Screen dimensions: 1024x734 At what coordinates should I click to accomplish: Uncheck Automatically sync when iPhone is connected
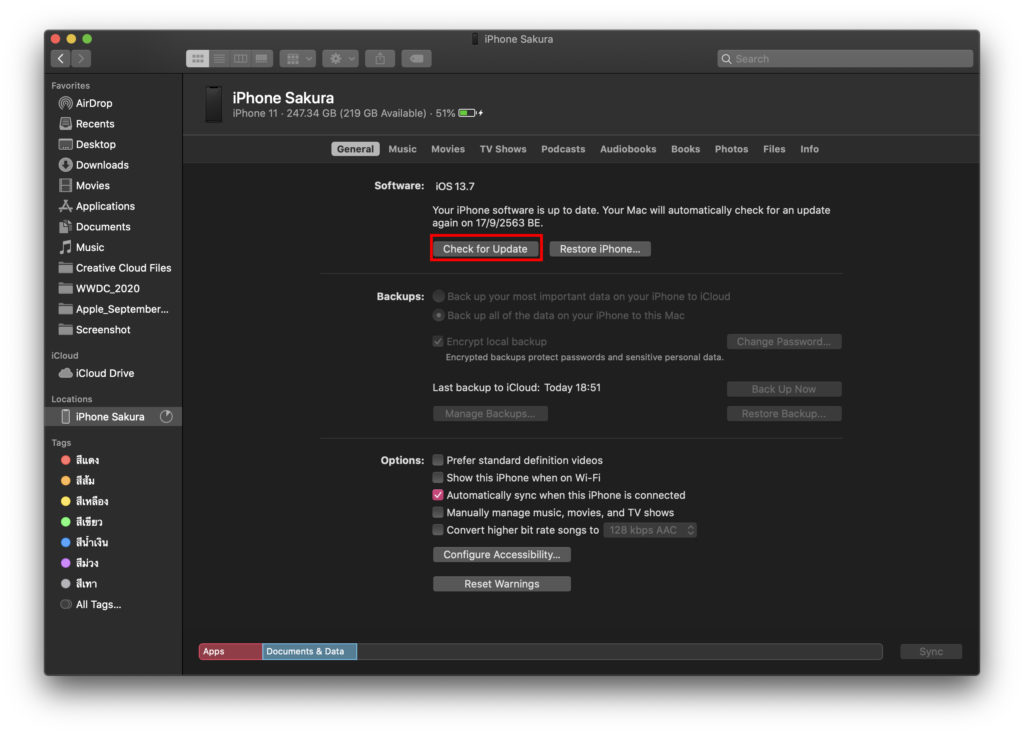pos(438,495)
